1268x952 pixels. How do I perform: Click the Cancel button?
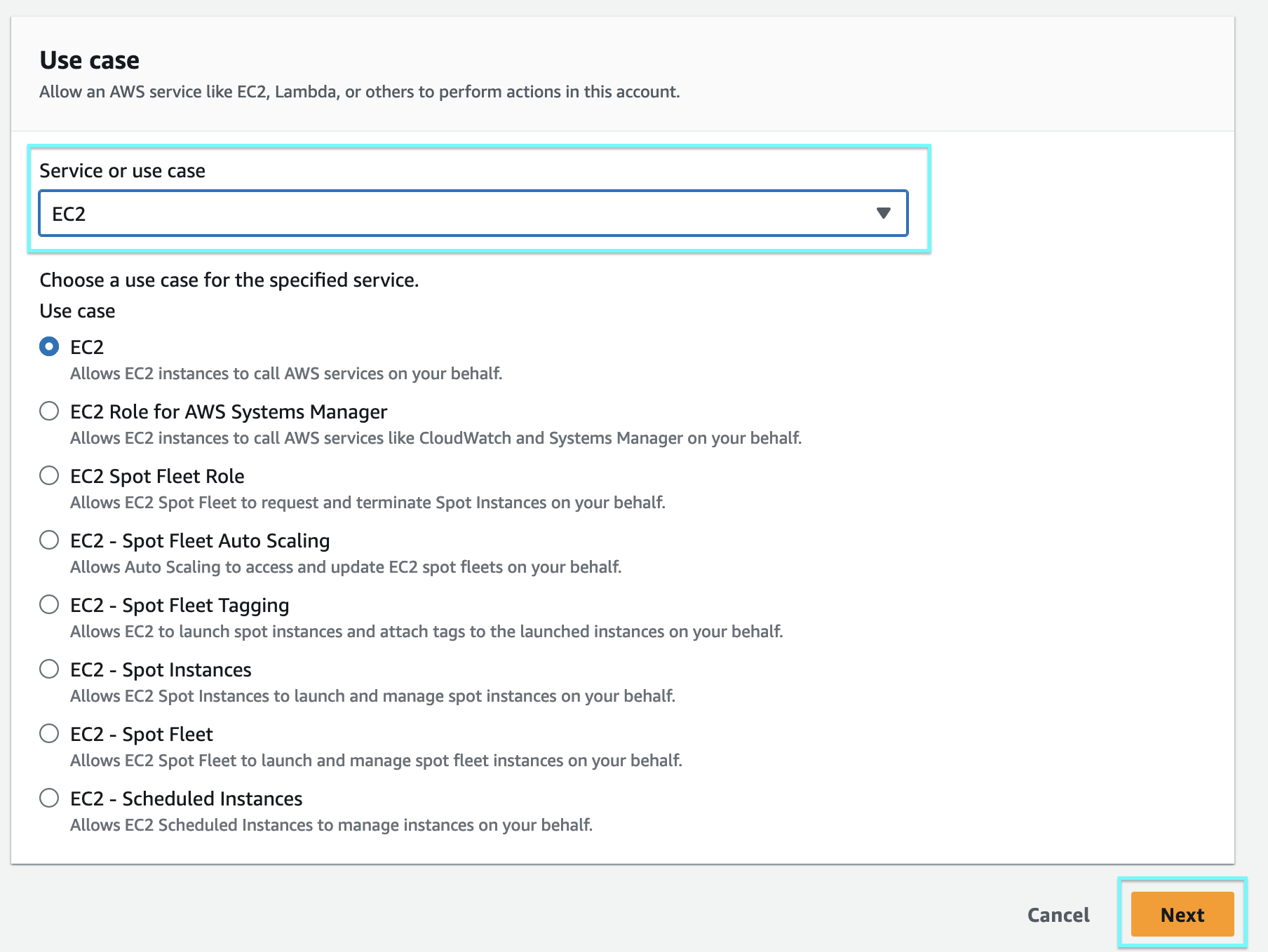click(x=1058, y=915)
